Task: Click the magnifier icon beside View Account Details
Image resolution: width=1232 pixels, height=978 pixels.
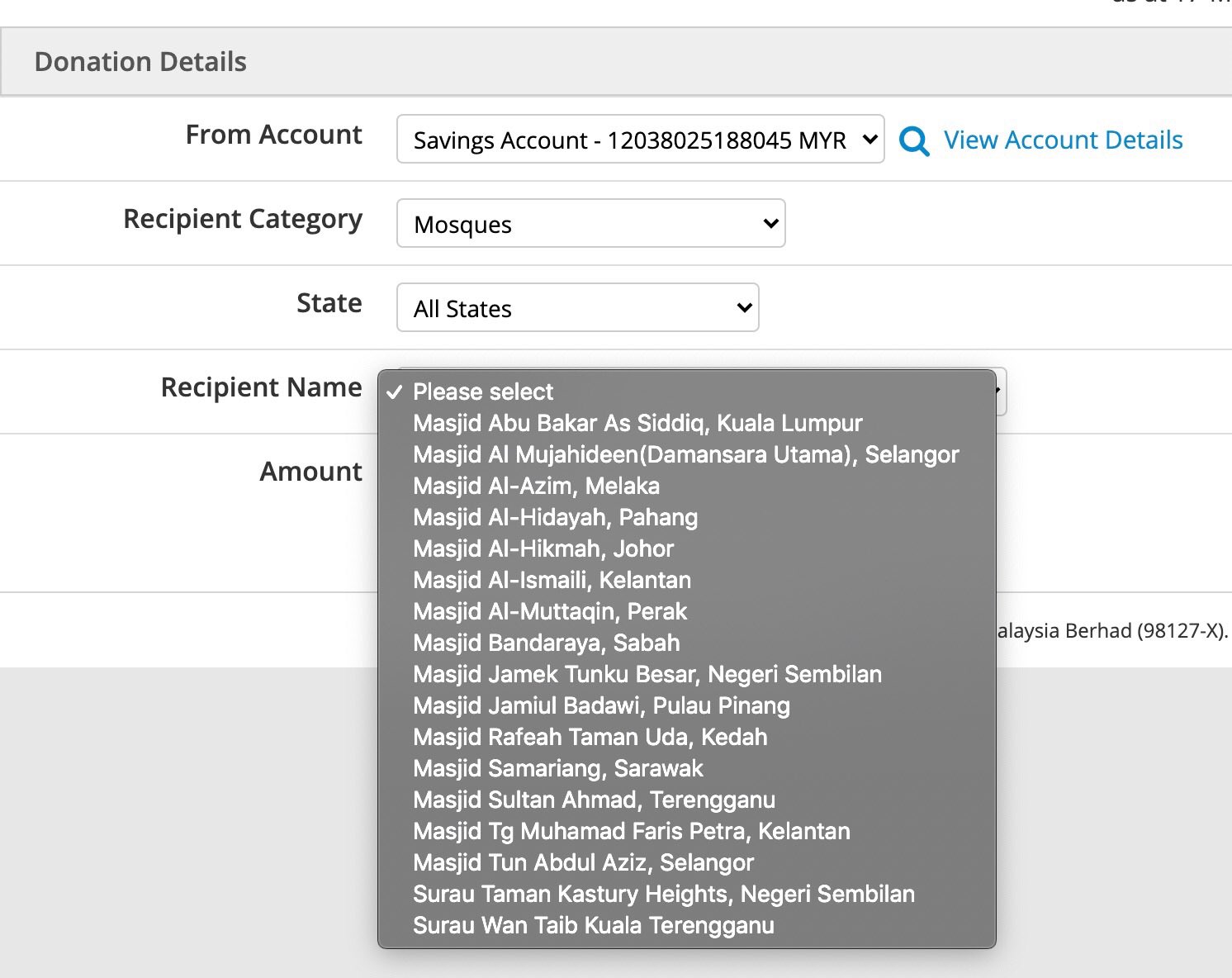Action: click(913, 141)
